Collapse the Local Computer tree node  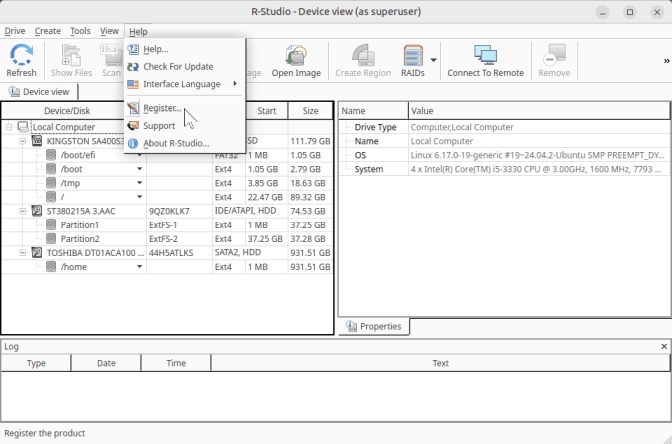point(9,127)
